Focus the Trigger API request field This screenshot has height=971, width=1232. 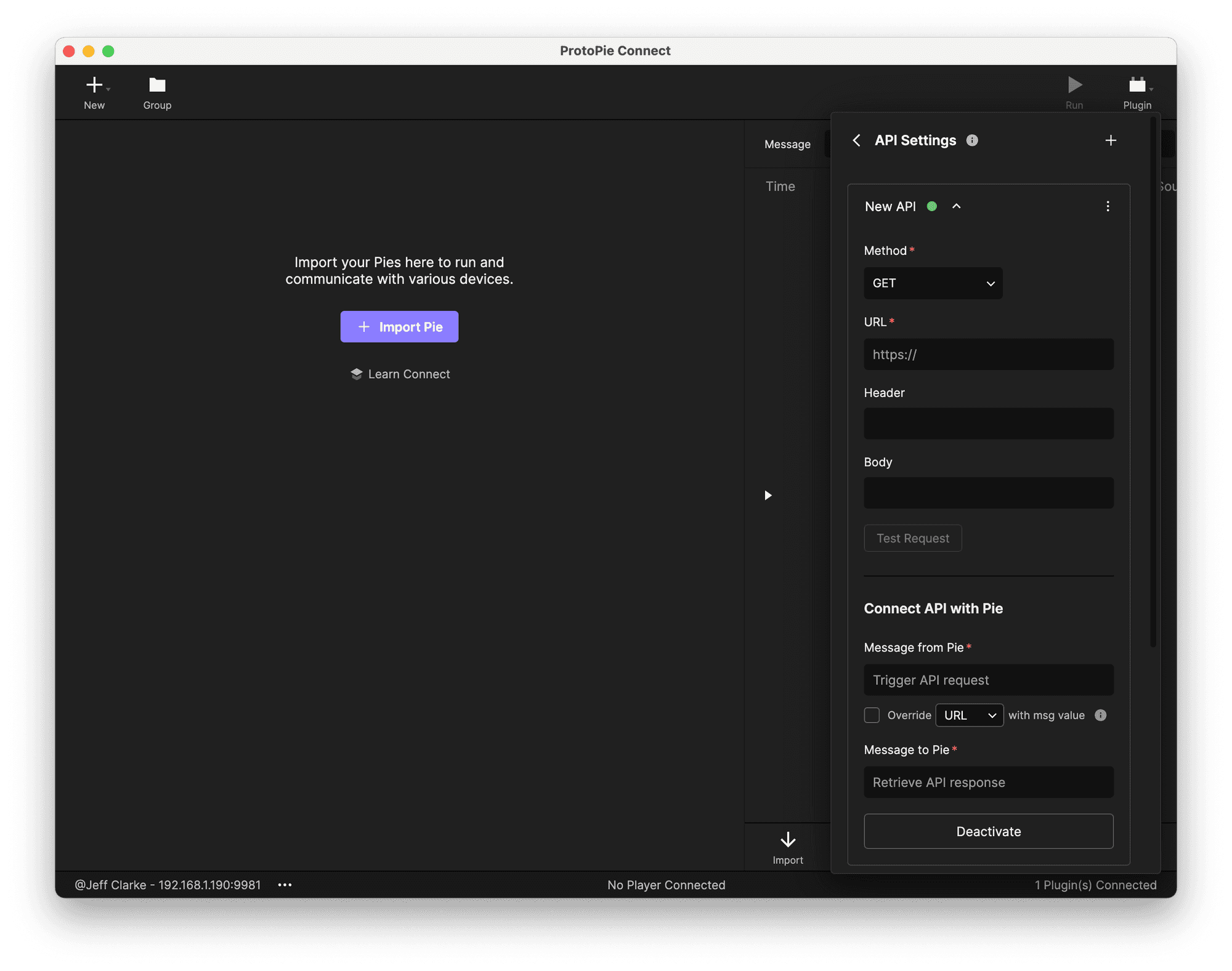(988, 680)
